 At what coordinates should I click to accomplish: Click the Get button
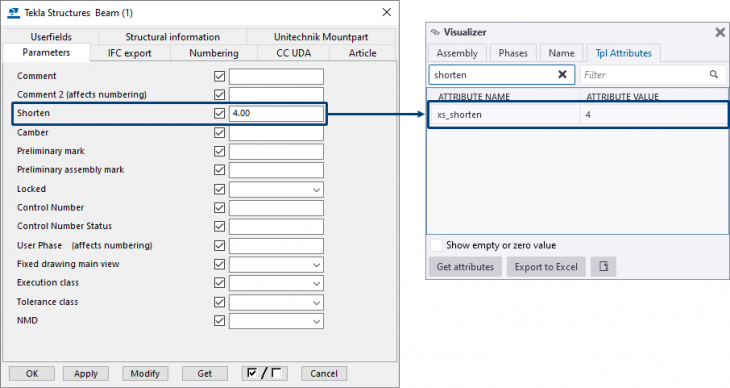[x=204, y=373]
